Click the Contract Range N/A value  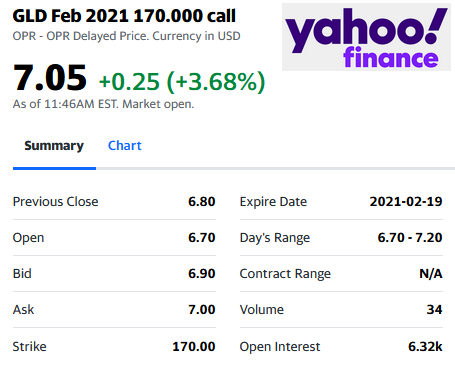coord(431,274)
